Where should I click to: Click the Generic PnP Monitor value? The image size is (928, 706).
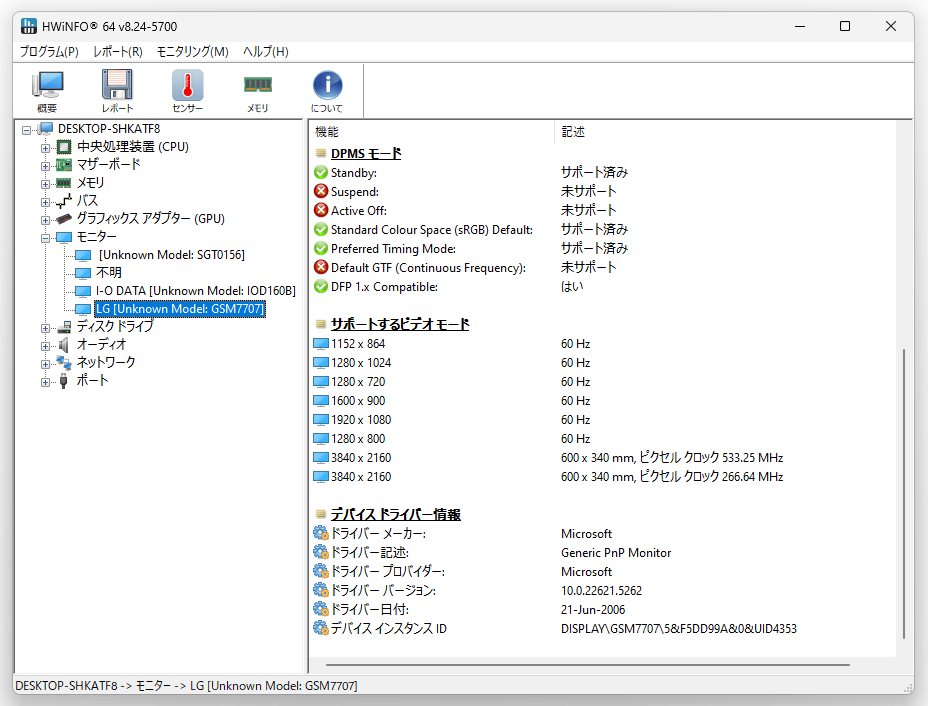pyautogui.click(x=616, y=553)
